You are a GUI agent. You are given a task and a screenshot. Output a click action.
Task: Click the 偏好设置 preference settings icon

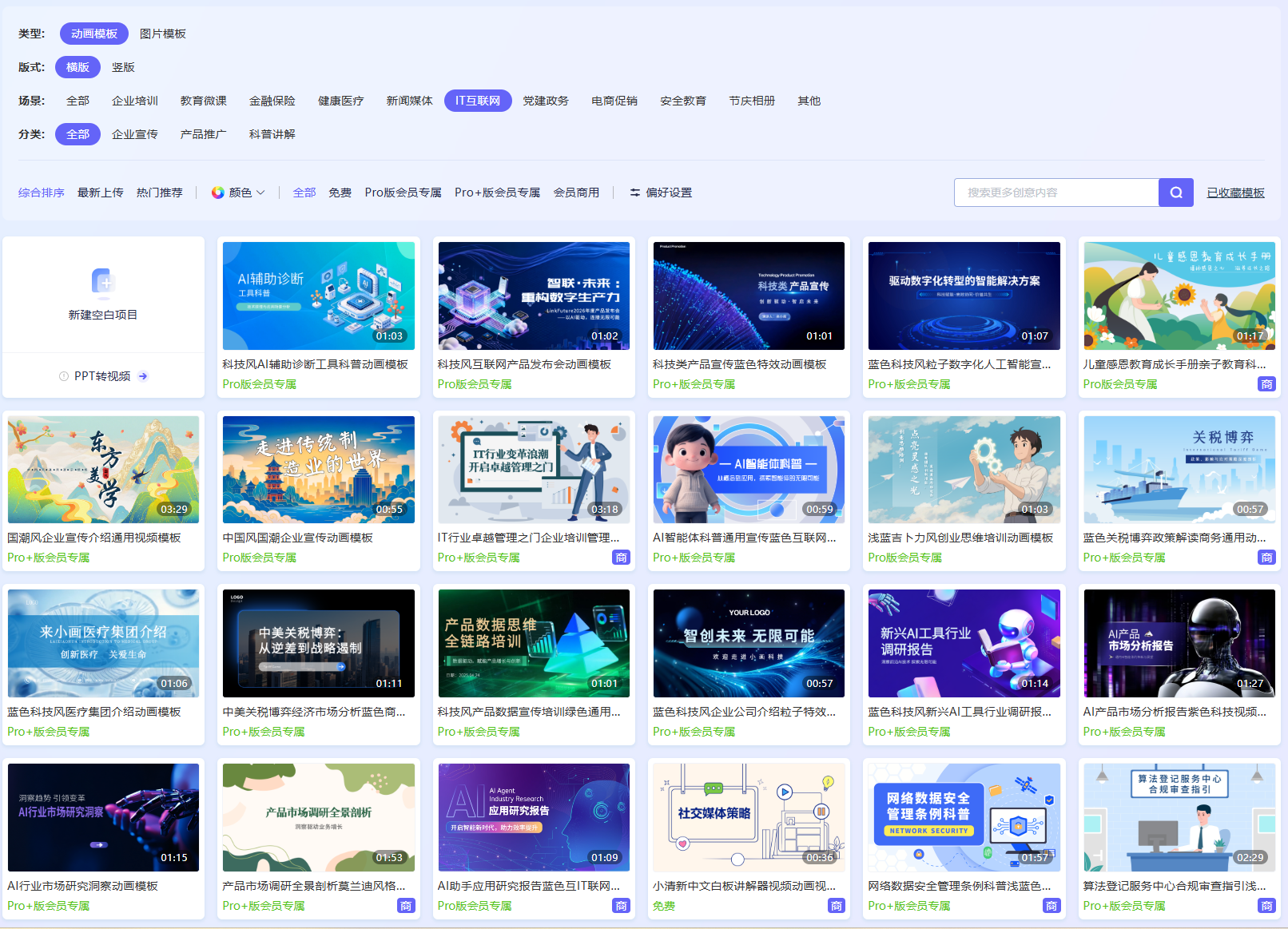point(635,193)
